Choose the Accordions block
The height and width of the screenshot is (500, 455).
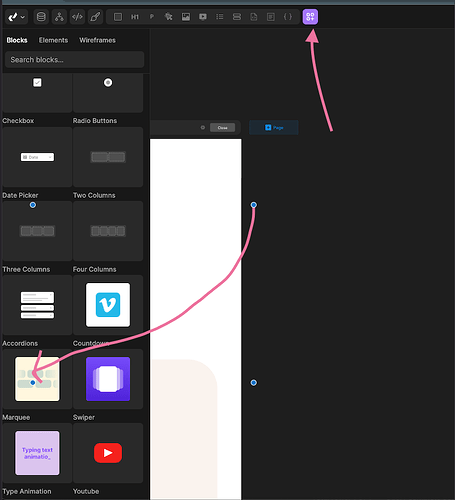click(37, 305)
